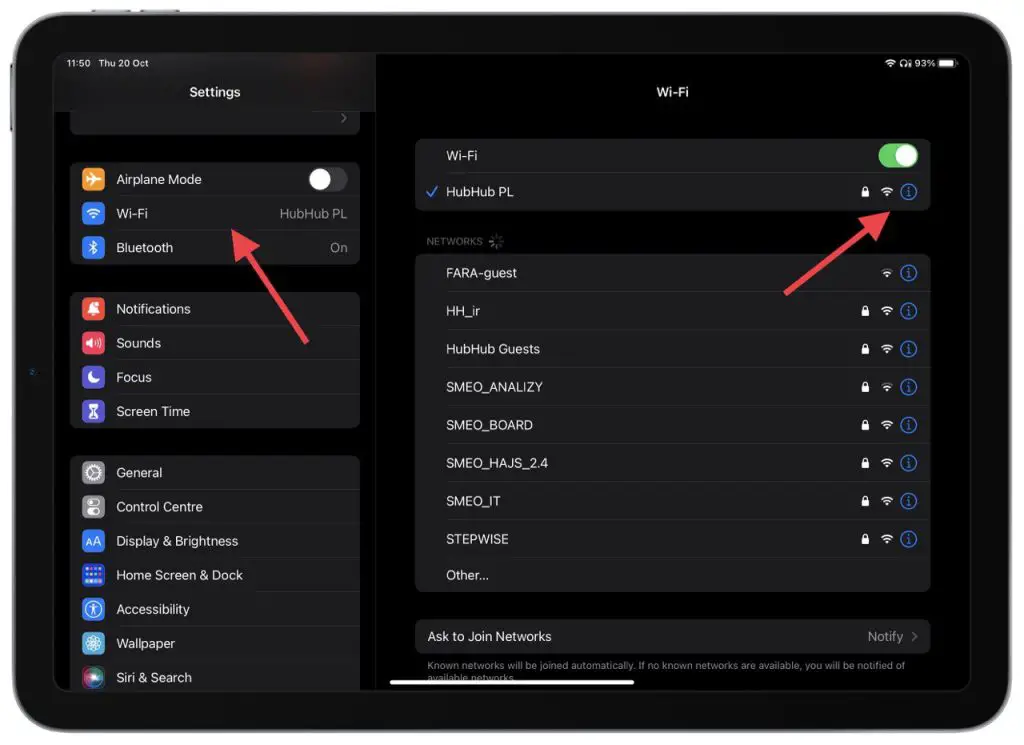Image resolution: width=1024 pixels, height=745 pixels.
Task: Open Ask to Join Networks option
Action: click(672, 637)
